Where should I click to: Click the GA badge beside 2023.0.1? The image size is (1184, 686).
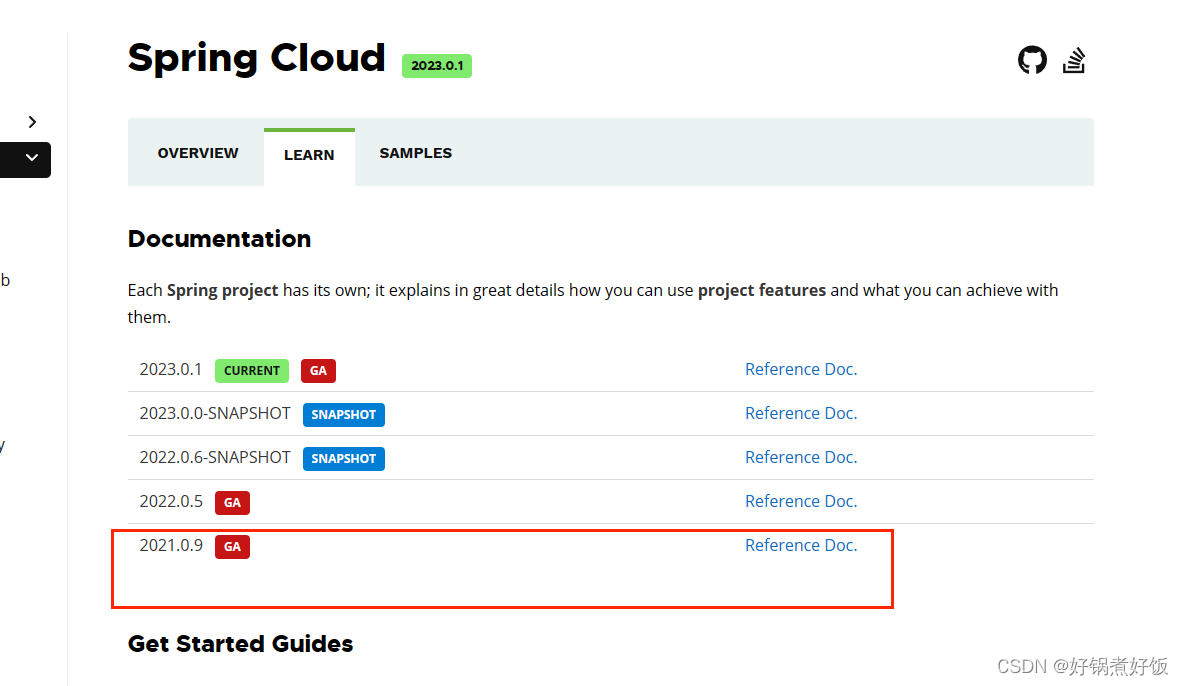(x=318, y=370)
